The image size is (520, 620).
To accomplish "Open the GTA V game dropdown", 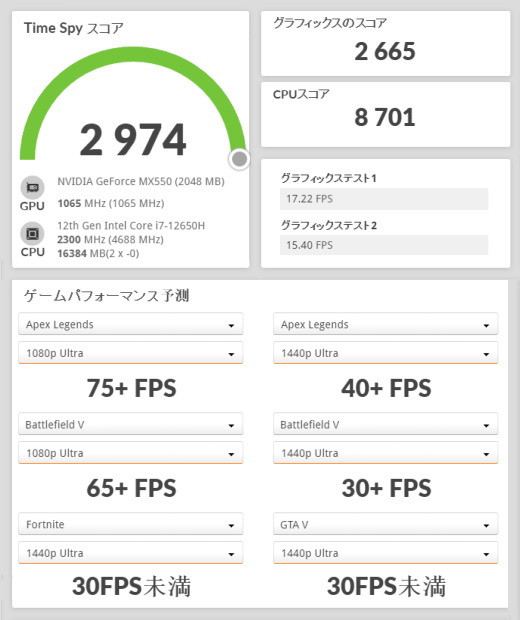I will [386, 524].
